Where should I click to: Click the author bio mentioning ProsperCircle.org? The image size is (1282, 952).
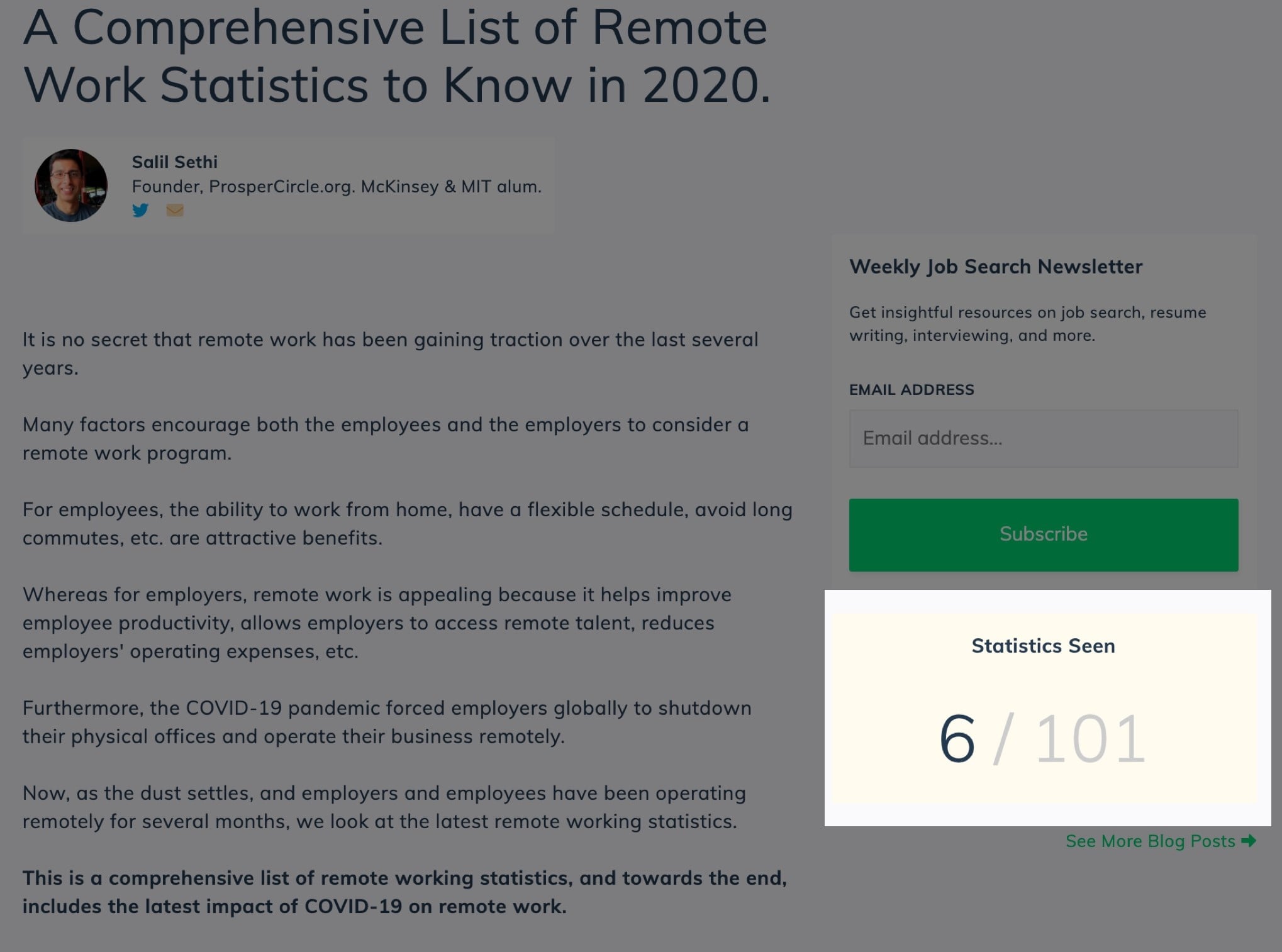click(337, 187)
